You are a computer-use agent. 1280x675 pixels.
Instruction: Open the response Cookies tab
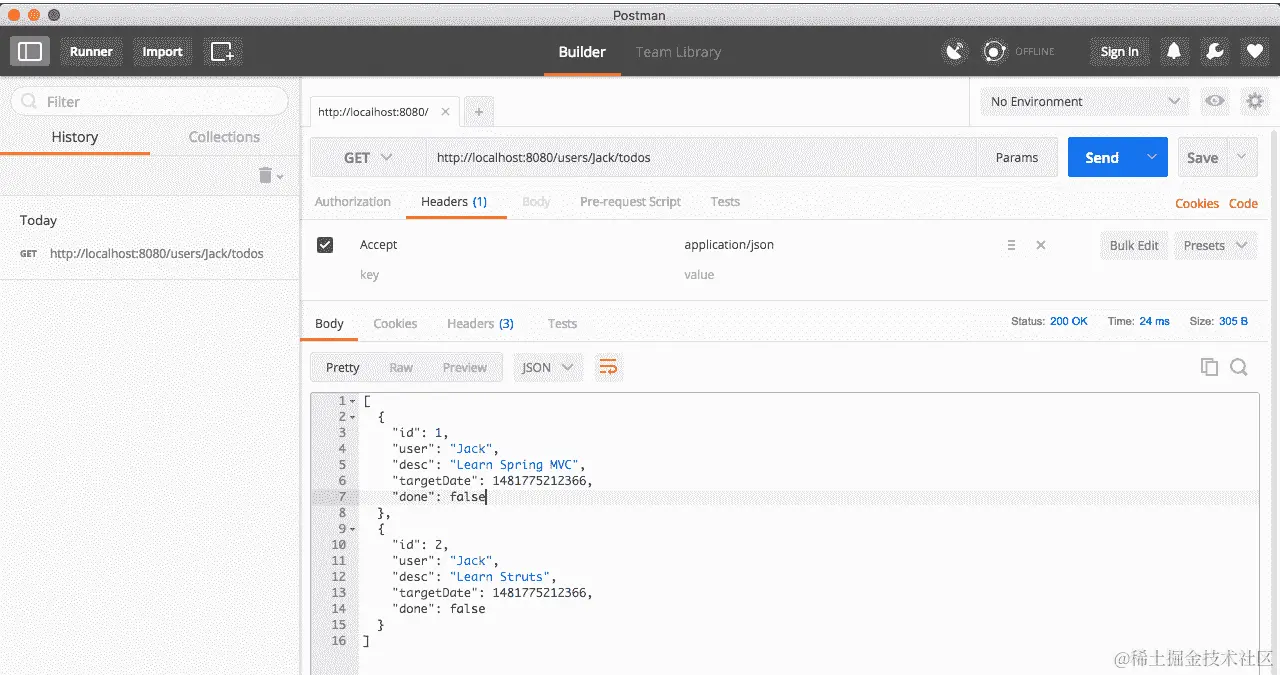pyautogui.click(x=395, y=323)
